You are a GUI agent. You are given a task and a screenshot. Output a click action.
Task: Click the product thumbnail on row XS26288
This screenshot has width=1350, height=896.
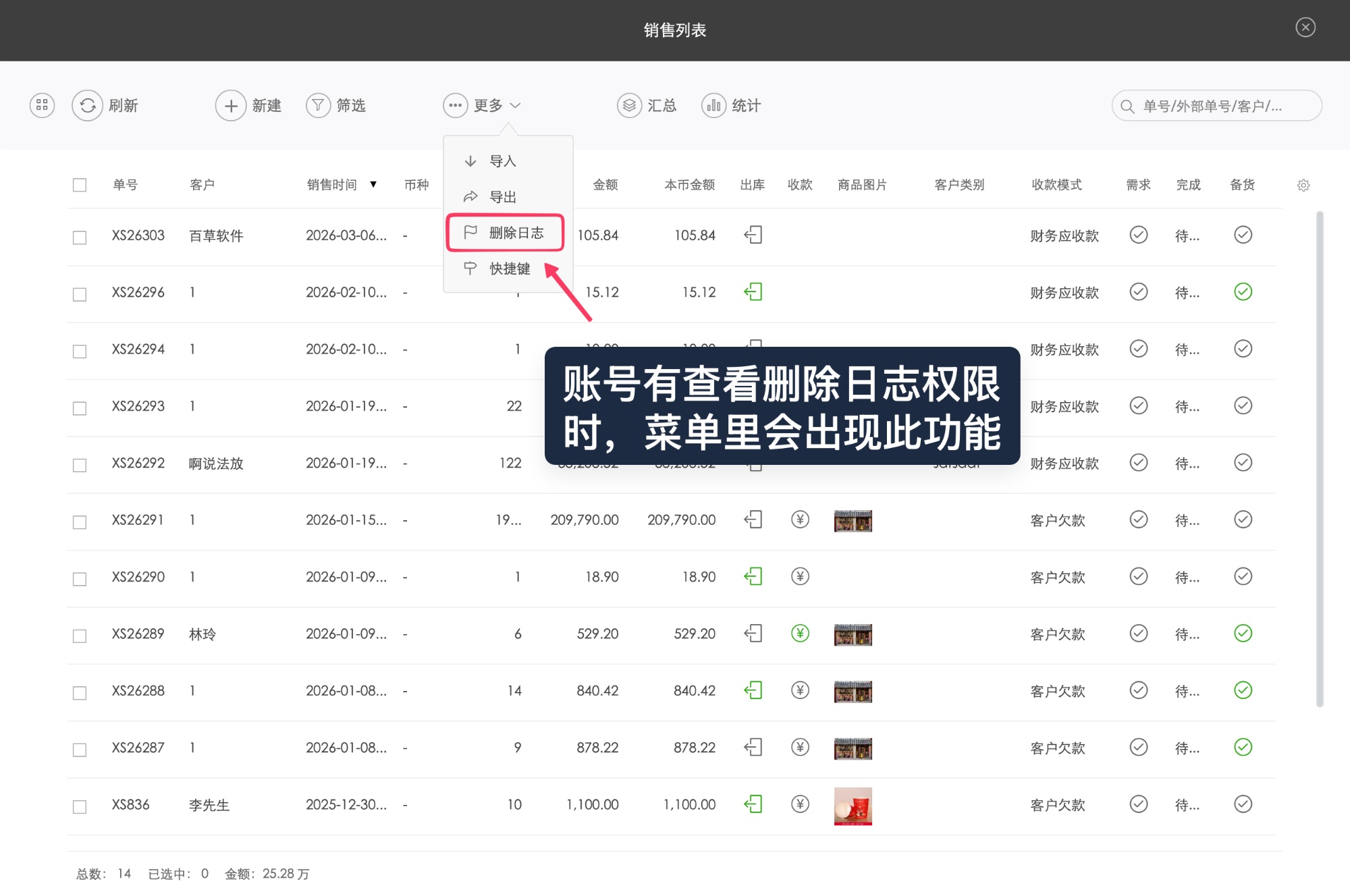tap(853, 691)
